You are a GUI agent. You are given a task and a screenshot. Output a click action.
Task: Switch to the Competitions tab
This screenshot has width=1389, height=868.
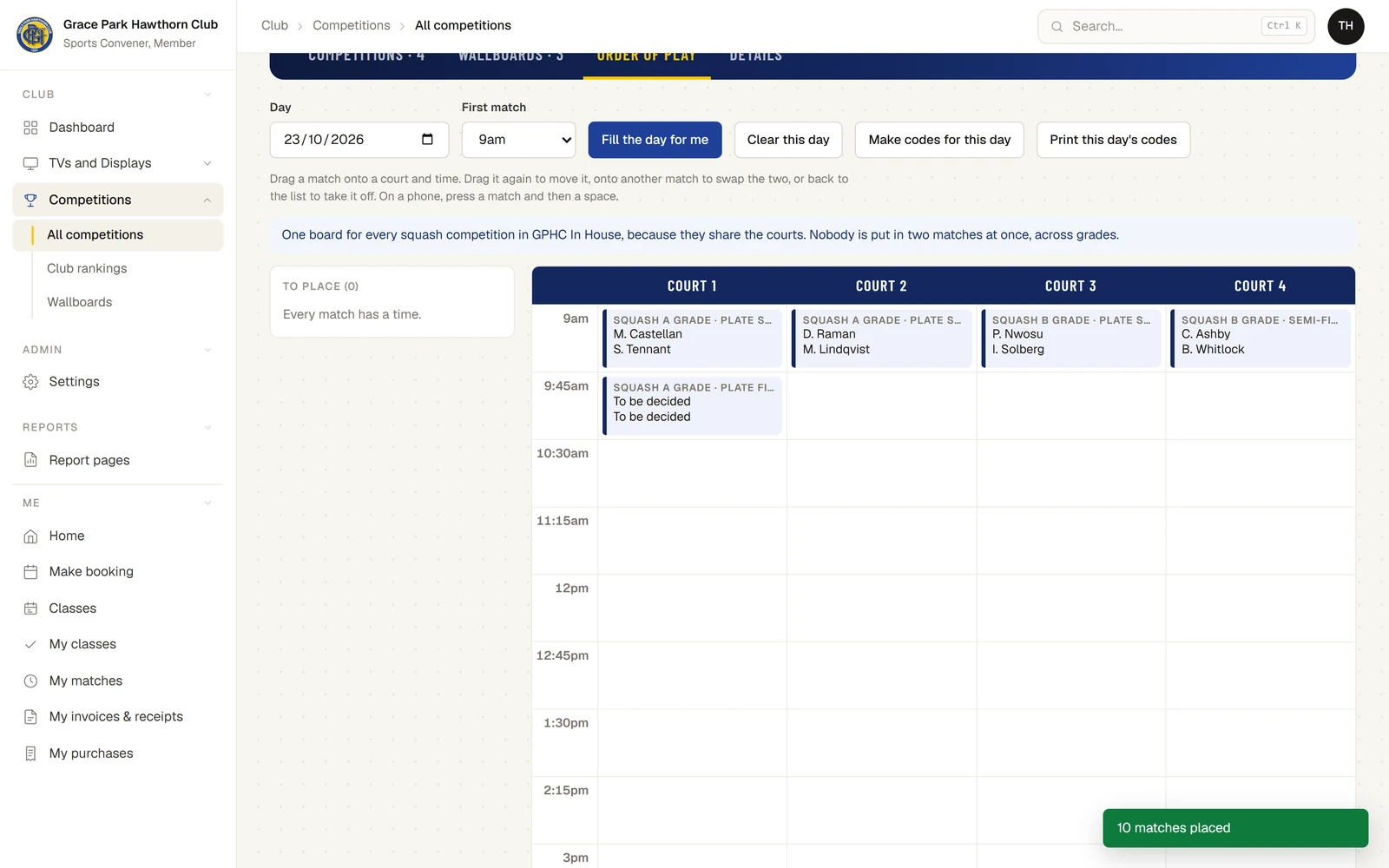coord(366,58)
